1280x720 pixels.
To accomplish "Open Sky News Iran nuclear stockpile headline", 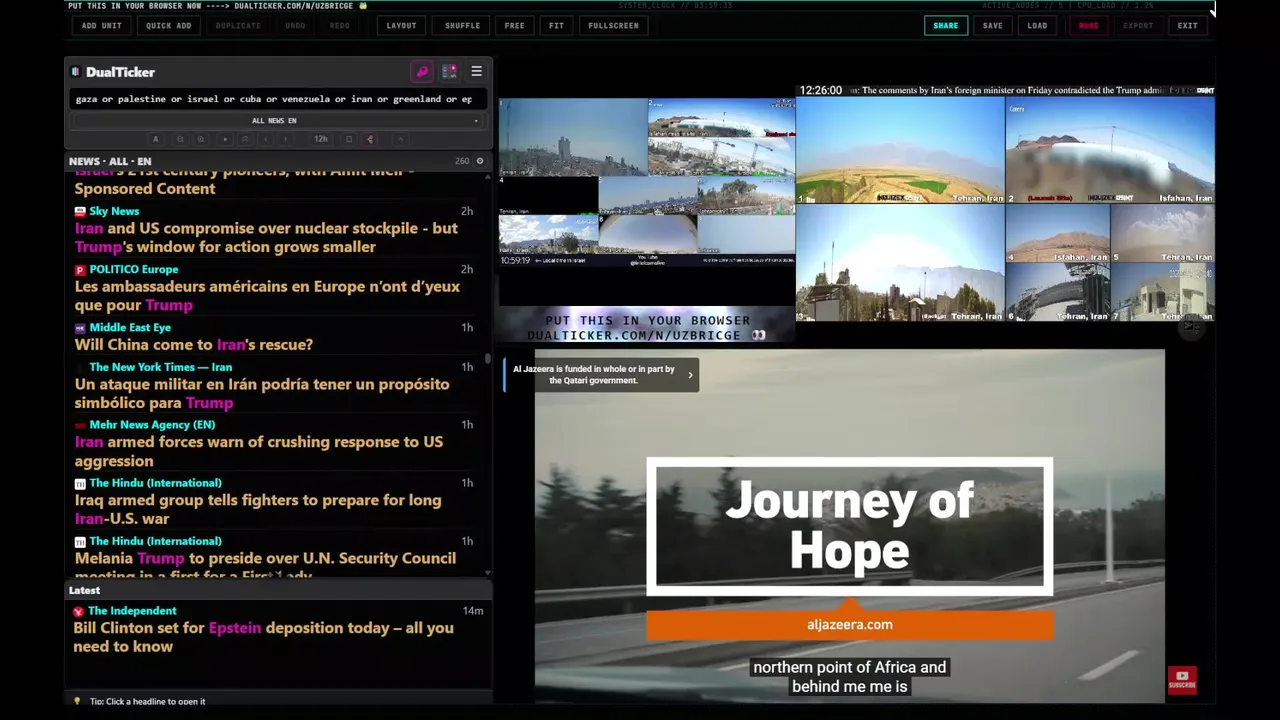I will pos(266,238).
